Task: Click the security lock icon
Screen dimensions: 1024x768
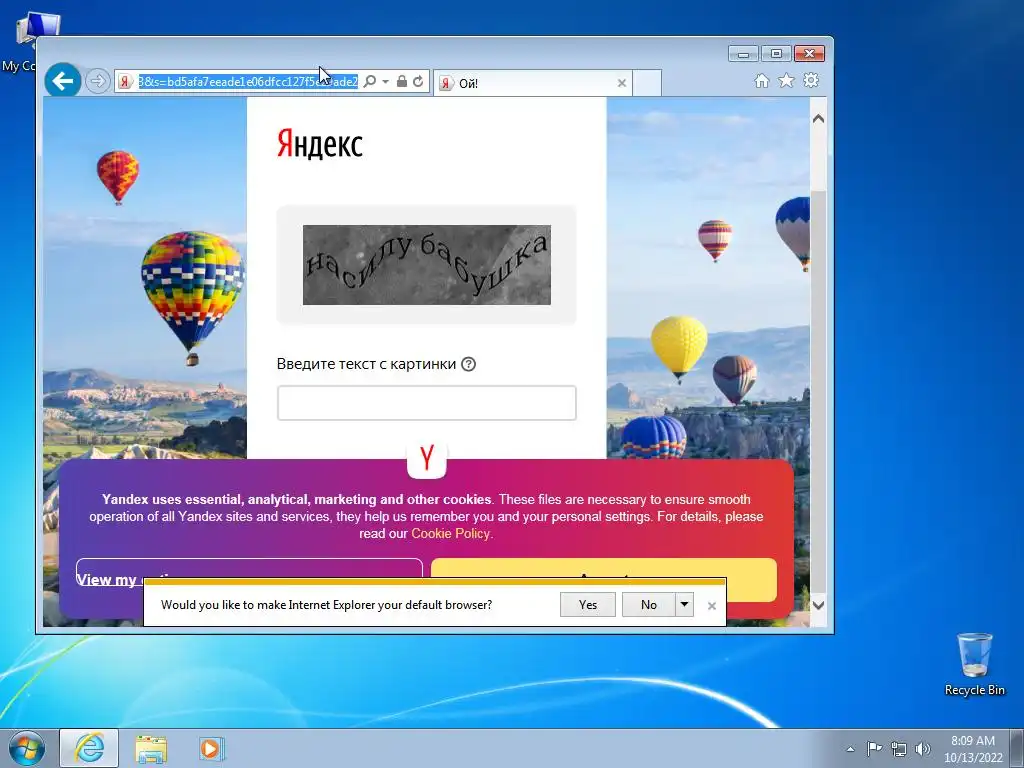Action: pos(402,82)
